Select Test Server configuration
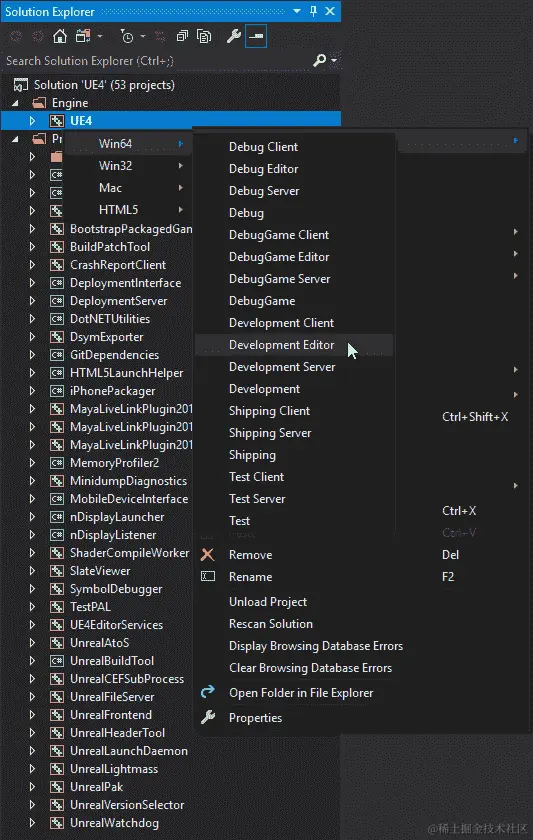Screen dimensions: 533x840 click(294, 499)
